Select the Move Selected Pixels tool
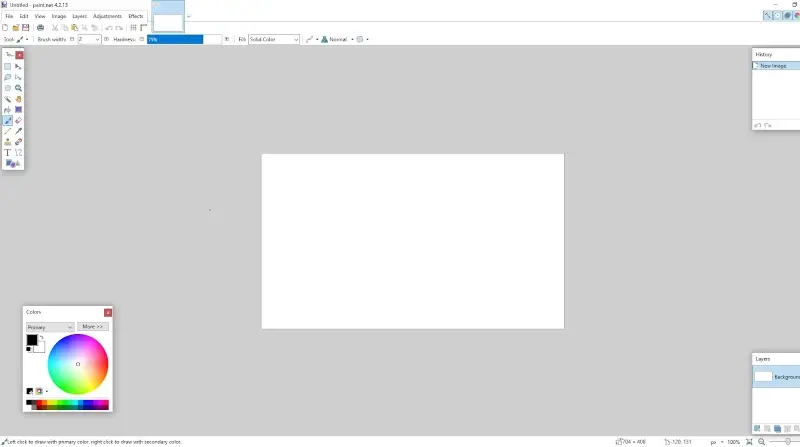Image resolution: width=800 pixels, height=447 pixels. (x=18, y=66)
